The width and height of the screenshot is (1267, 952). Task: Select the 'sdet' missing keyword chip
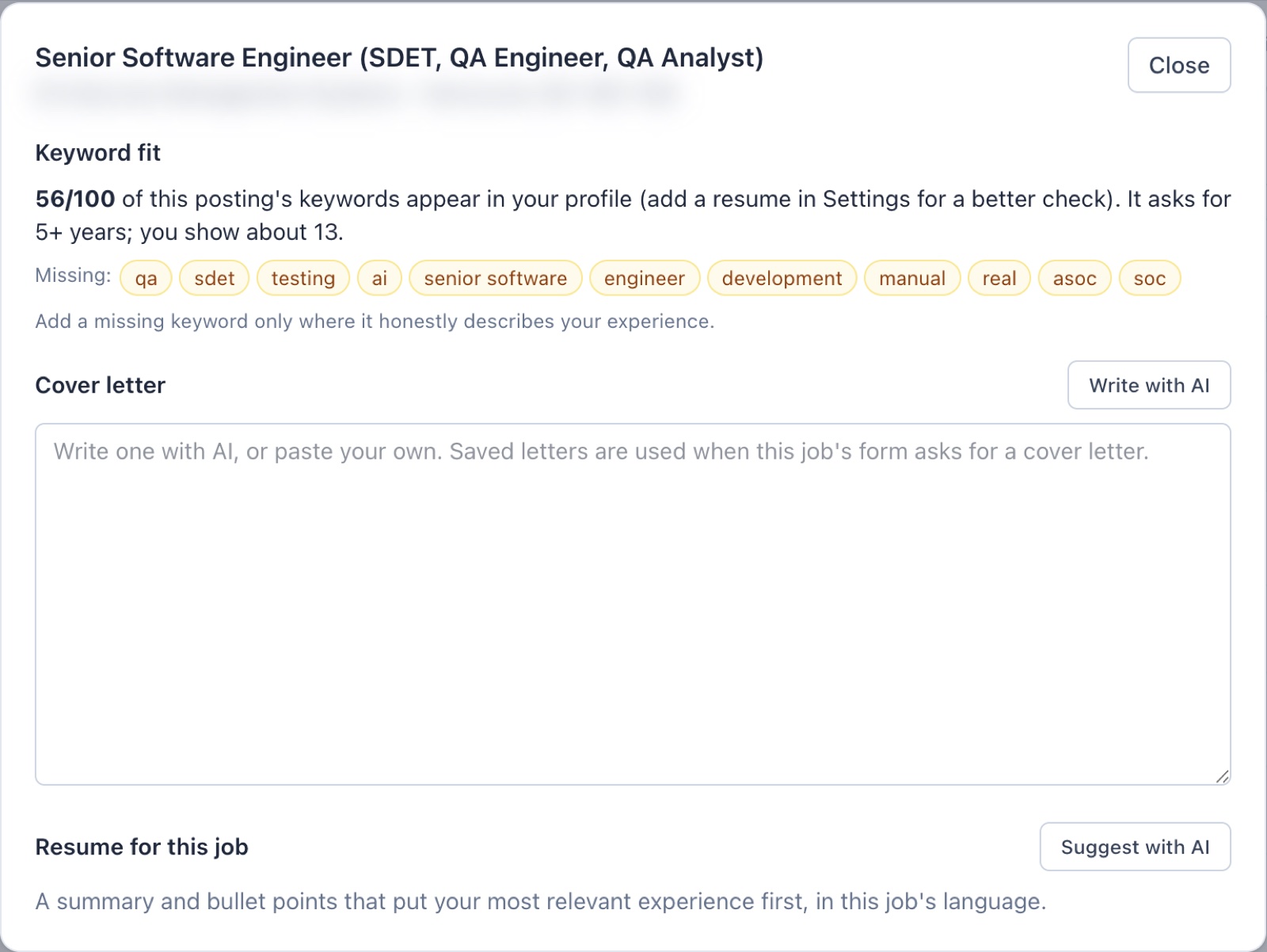(214, 278)
